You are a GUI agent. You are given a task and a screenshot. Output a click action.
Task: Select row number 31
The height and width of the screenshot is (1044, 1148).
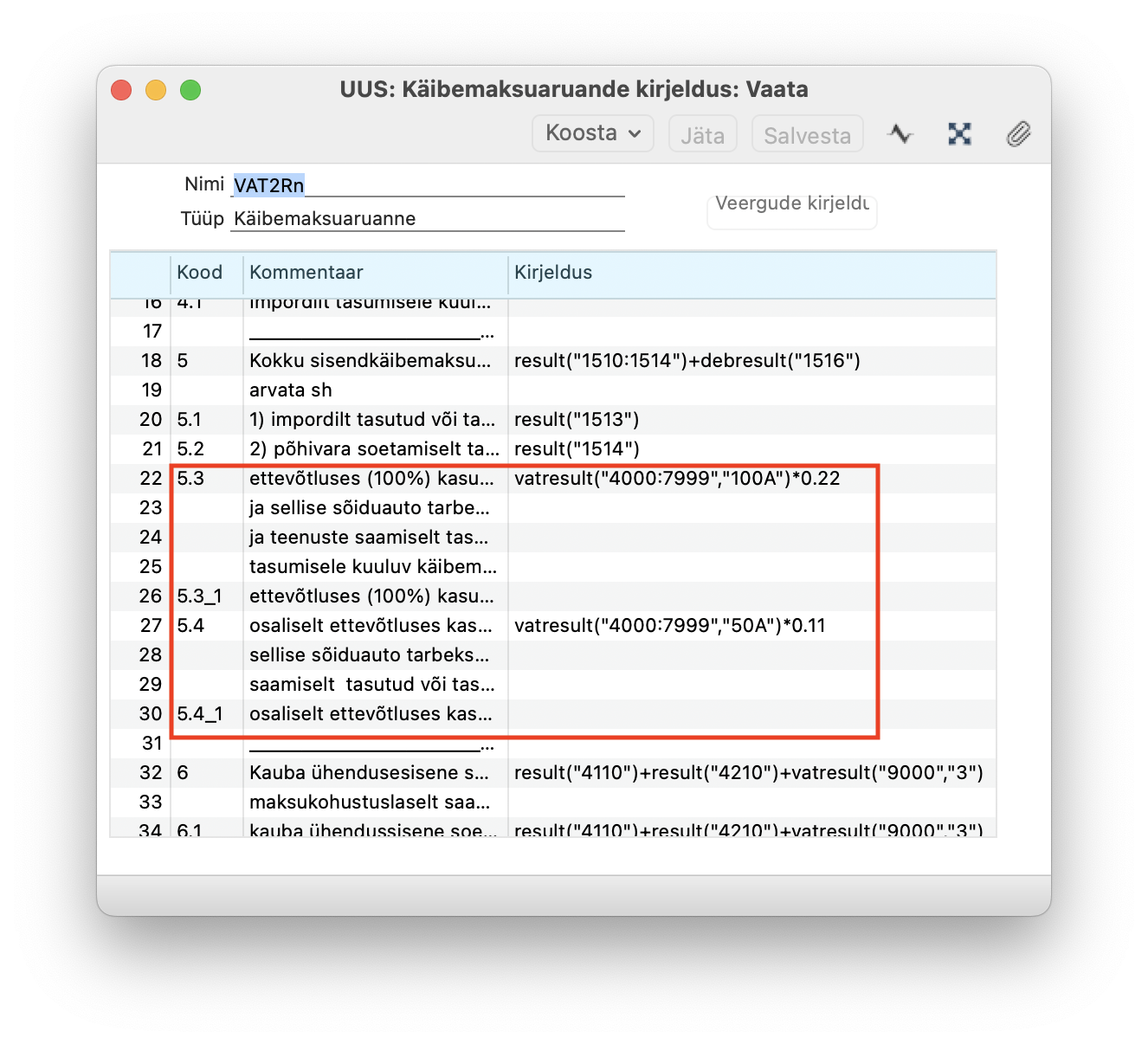click(152, 744)
